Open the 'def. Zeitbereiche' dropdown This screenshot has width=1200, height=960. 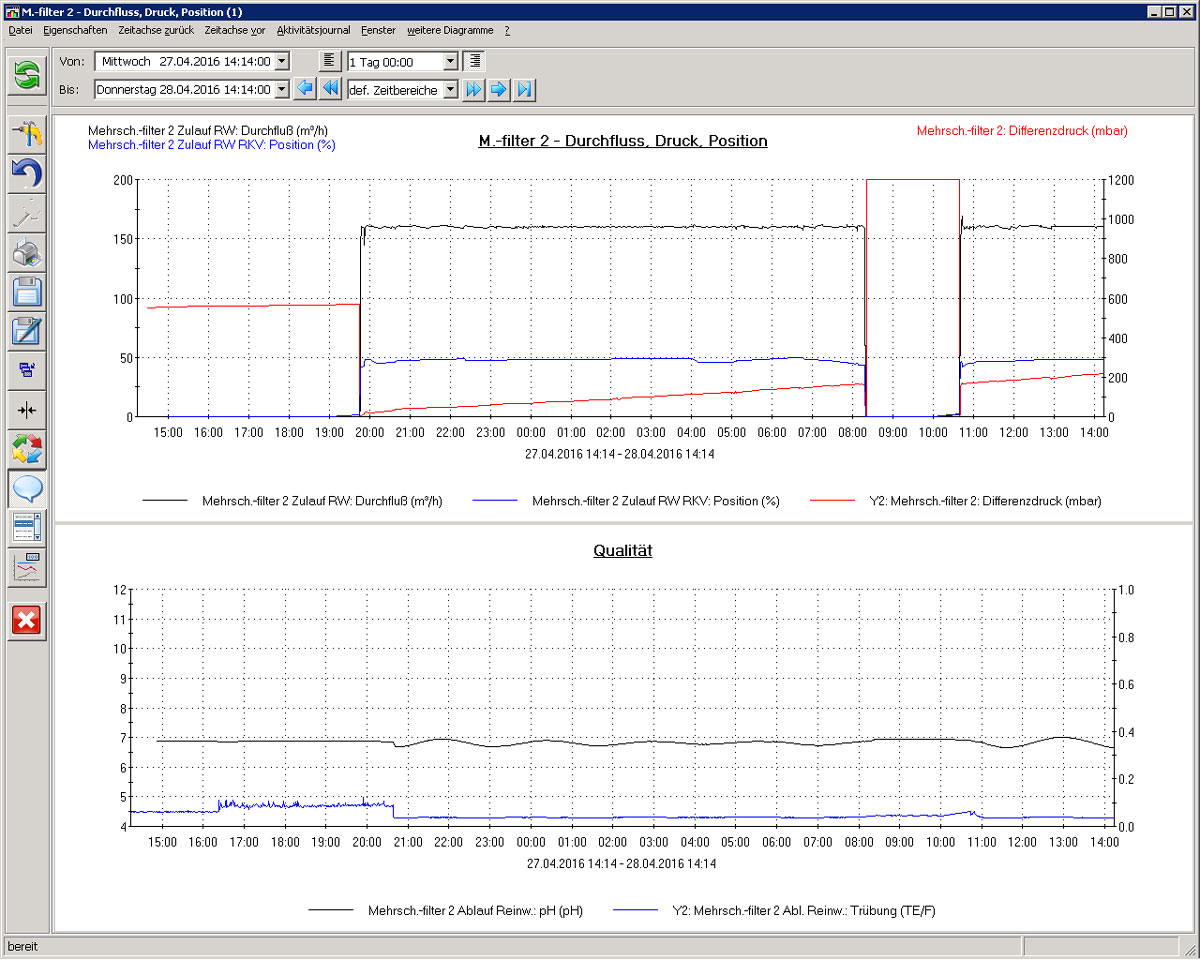tap(450, 90)
